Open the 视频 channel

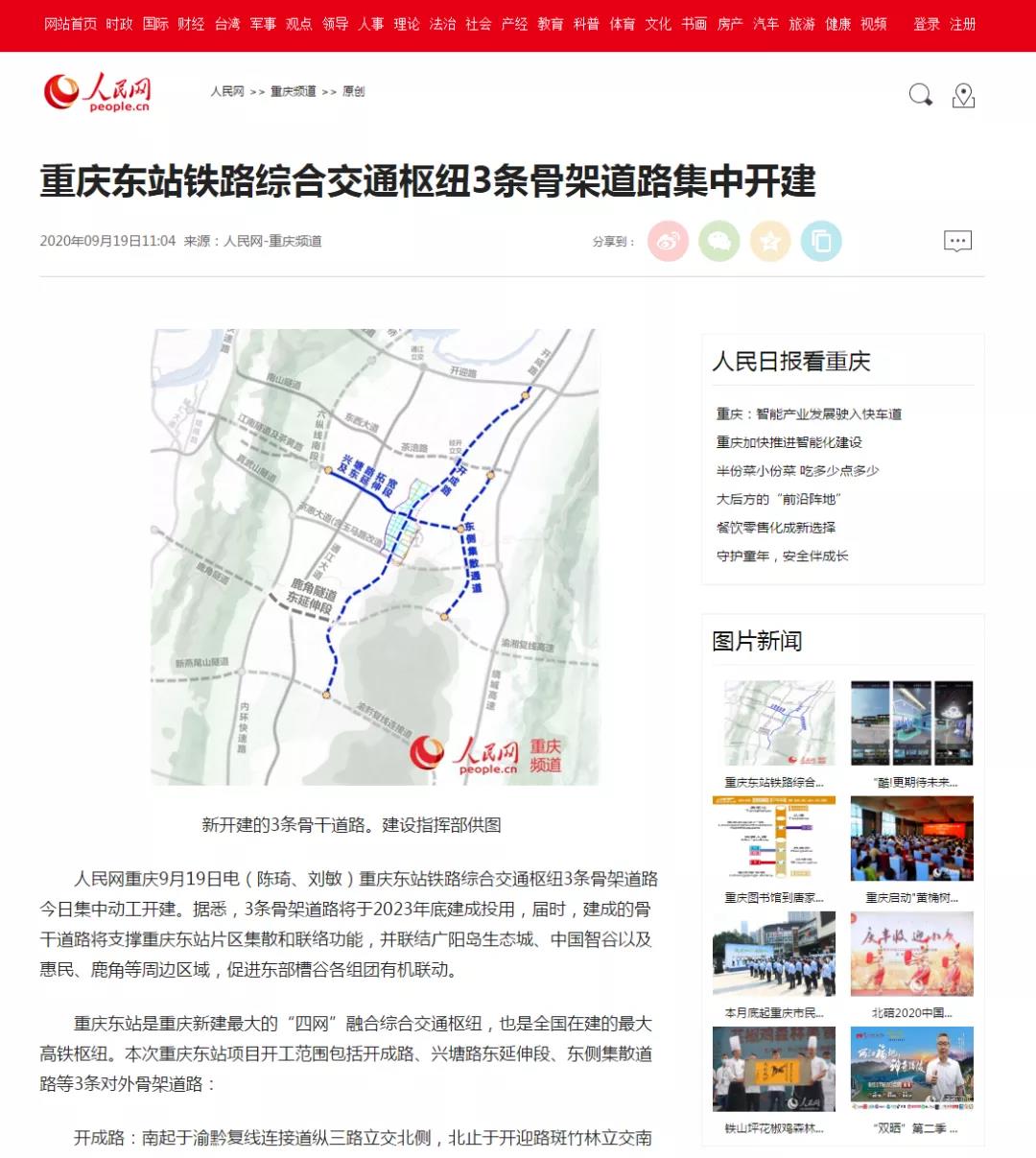coord(875,24)
